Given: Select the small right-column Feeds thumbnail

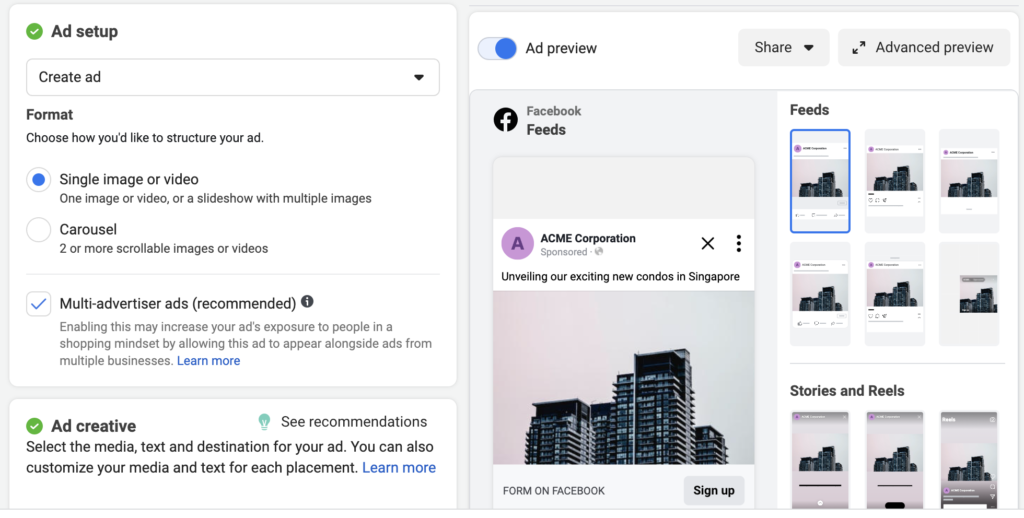Looking at the screenshot, I should [x=969, y=294].
